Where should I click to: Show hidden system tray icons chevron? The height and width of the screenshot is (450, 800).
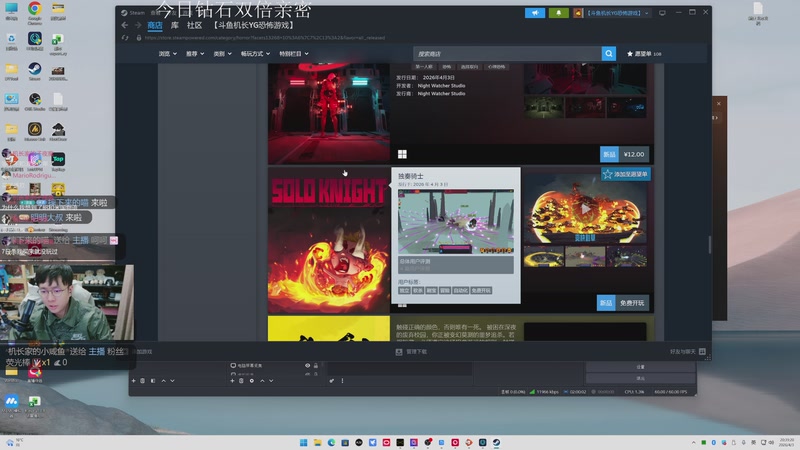pos(693,442)
